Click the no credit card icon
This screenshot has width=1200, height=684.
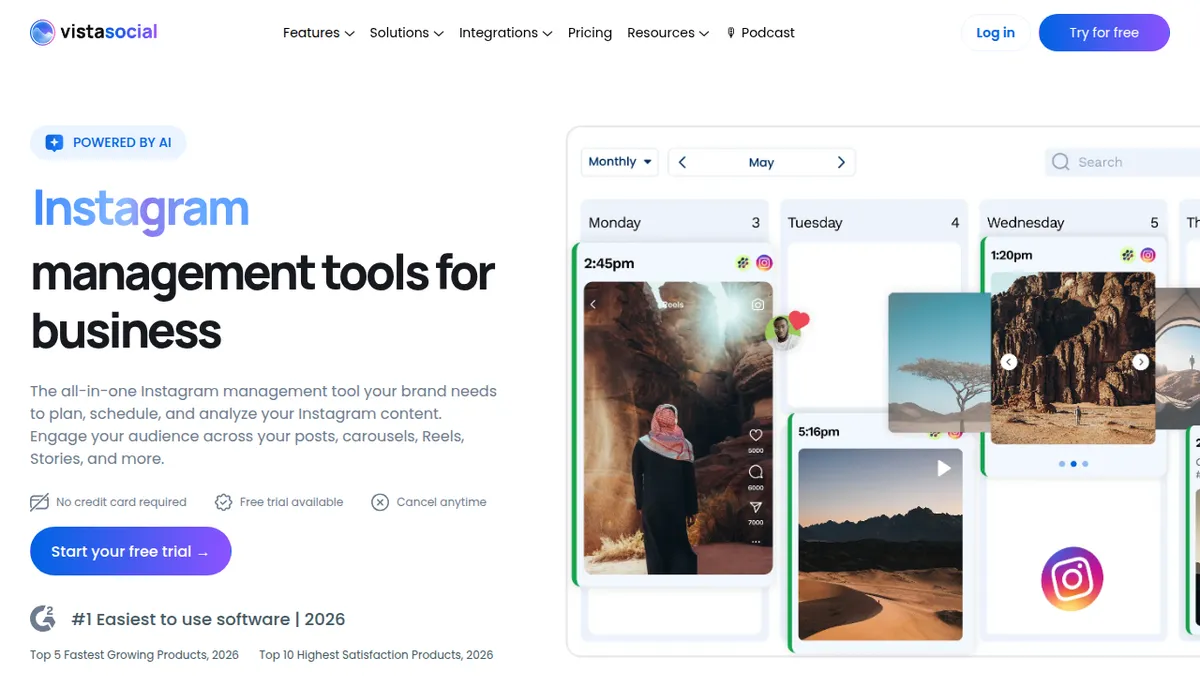tap(39, 502)
